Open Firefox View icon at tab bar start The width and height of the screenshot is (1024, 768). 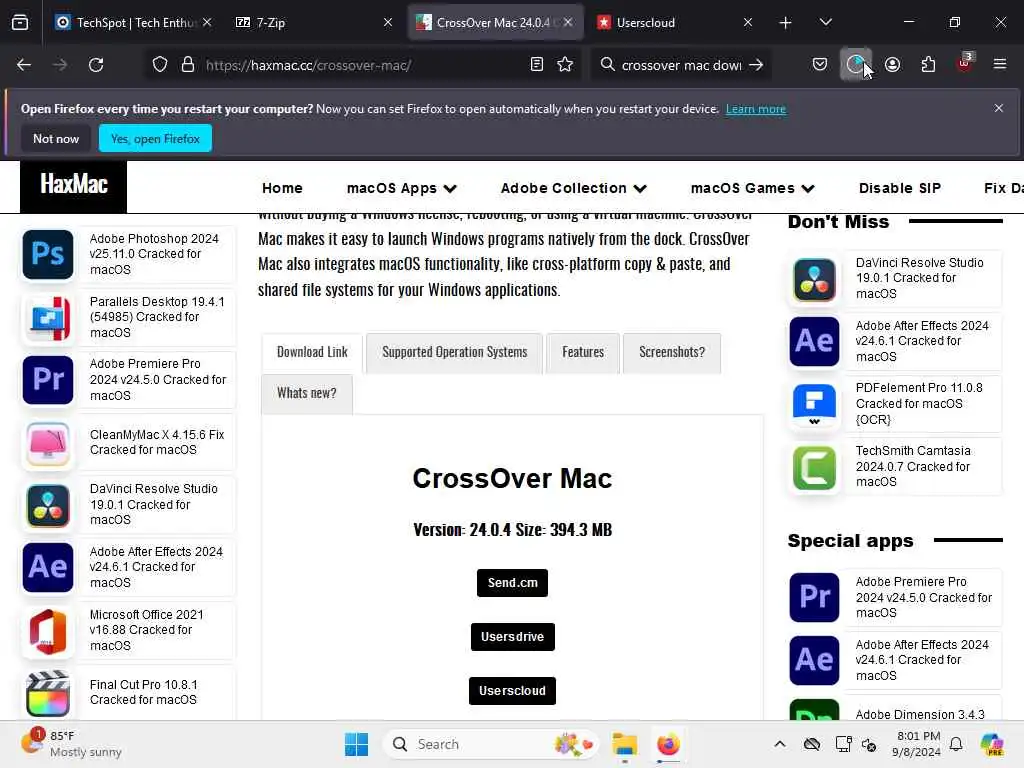[20, 22]
